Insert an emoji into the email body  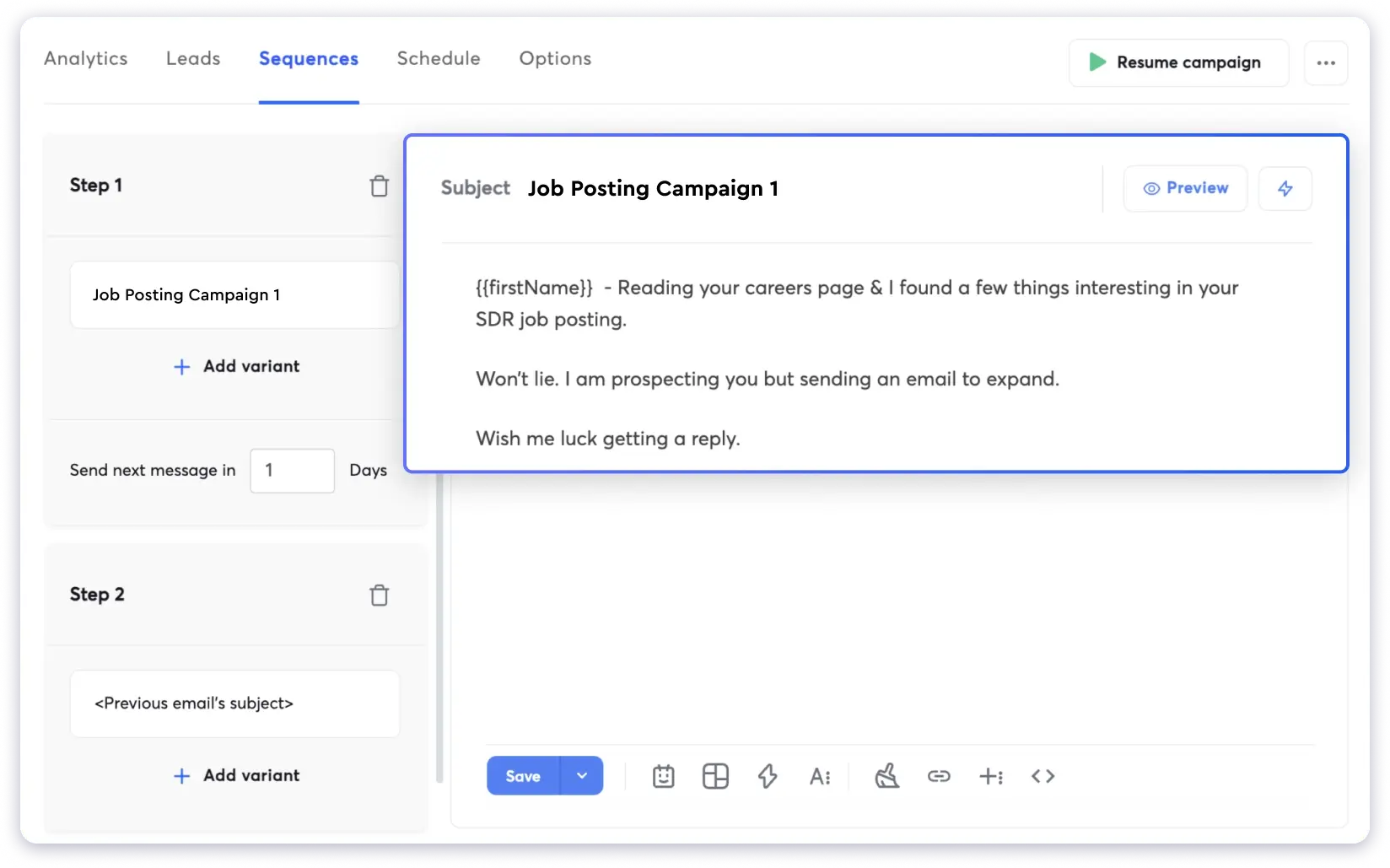663,776
